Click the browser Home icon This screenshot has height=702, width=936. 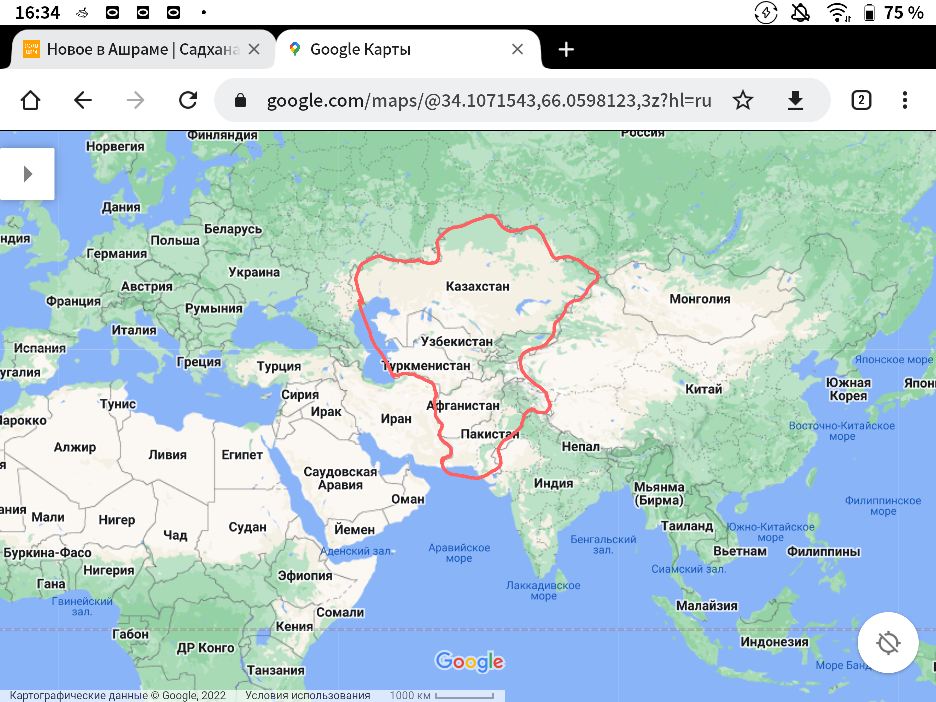(x=30, y=100)
